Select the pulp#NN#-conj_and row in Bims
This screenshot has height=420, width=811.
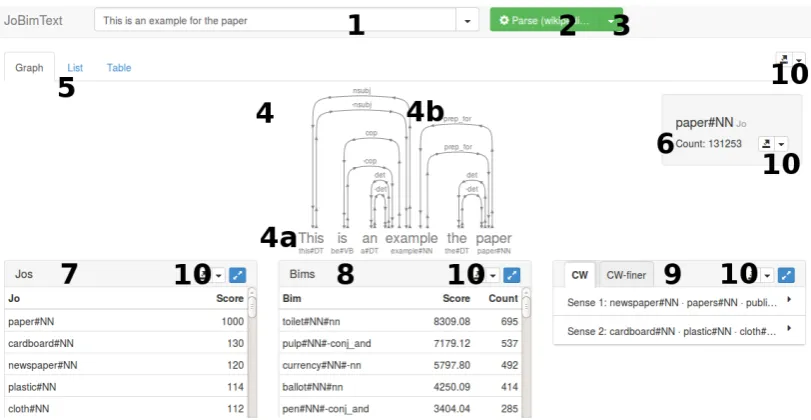(400, 343)
